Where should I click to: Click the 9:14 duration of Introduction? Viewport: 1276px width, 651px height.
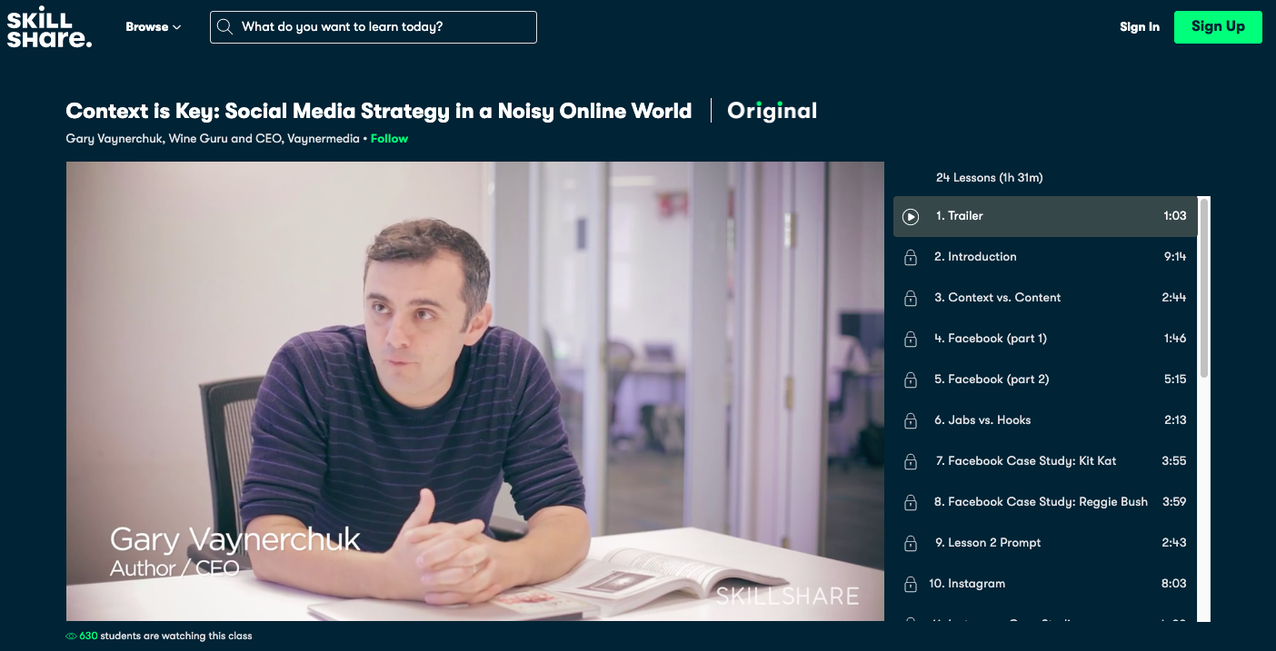(x=1175, y=257)
